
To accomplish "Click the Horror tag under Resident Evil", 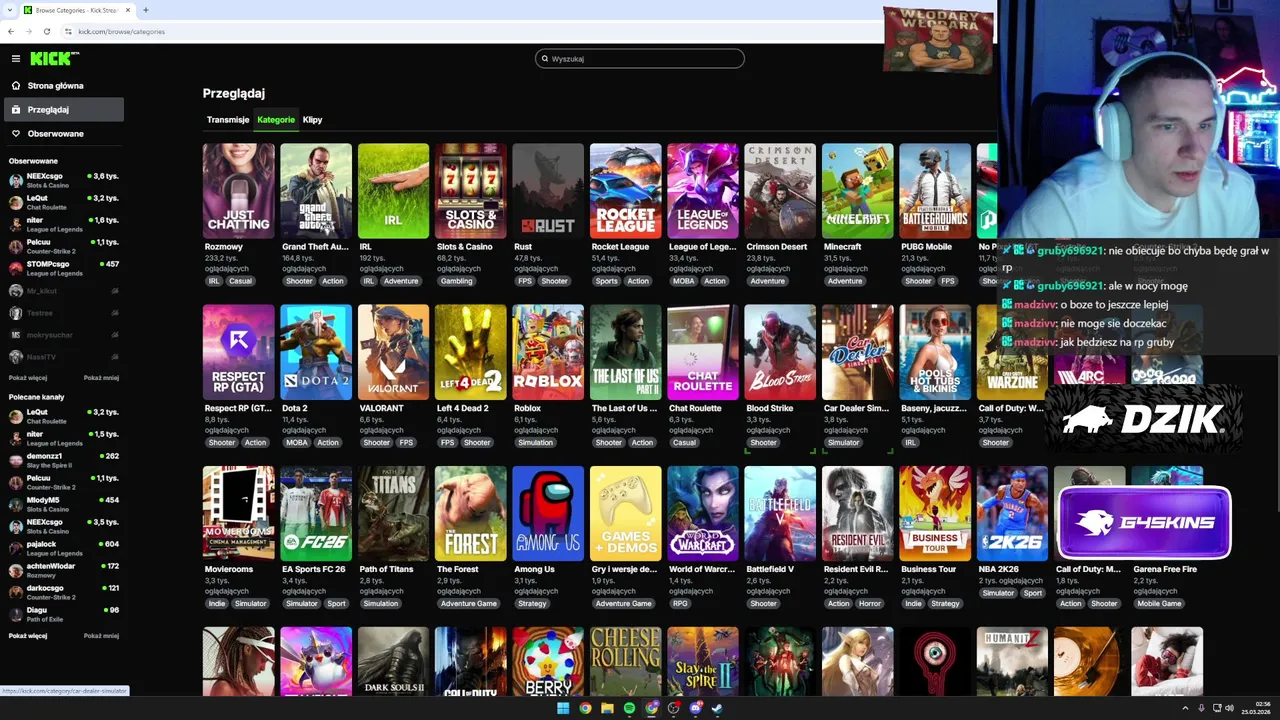I will click(869, 604).
